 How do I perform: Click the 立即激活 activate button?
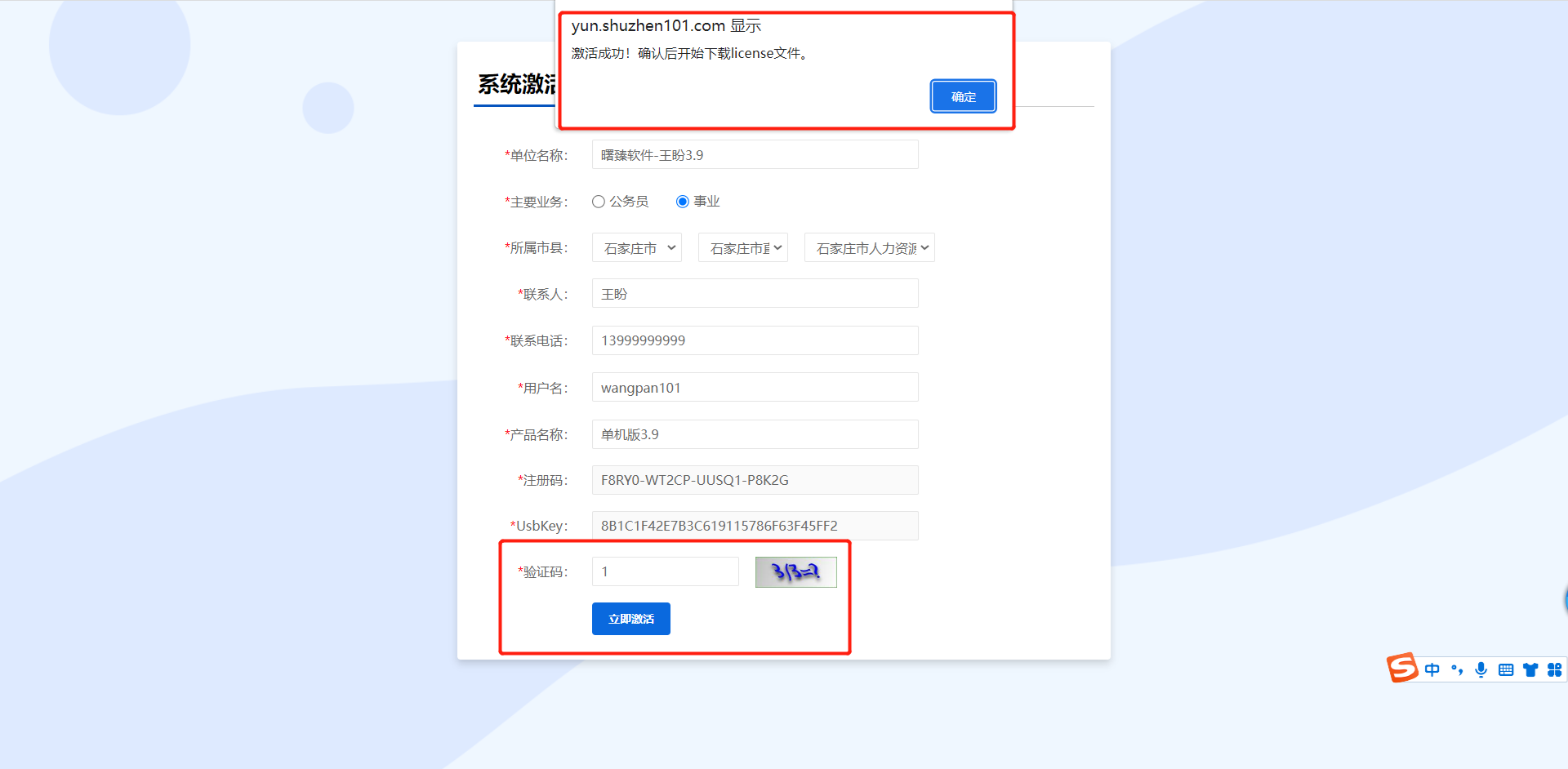point(630,619)
